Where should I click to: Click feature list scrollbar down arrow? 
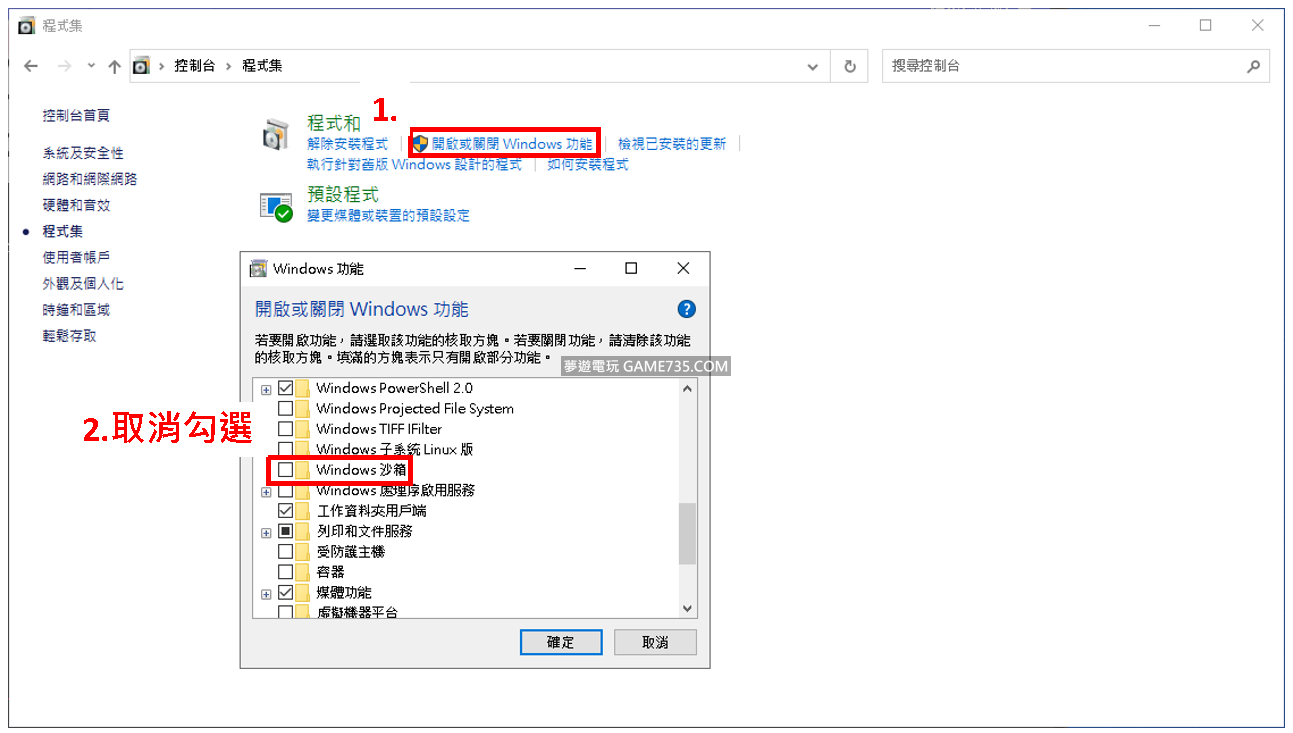pyautogui.click(x=686, y=608)
